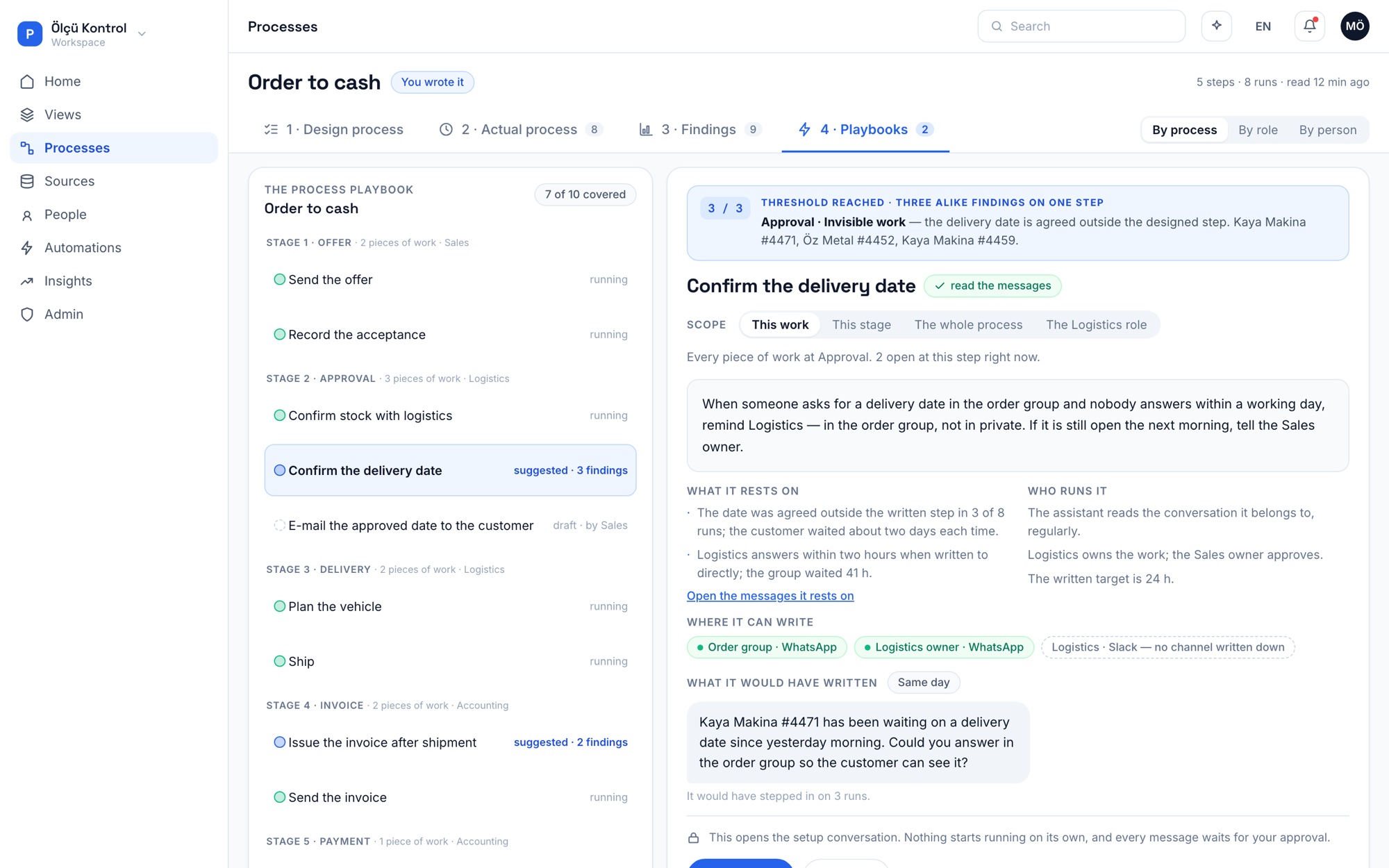Select the By process view
Image resolution: width=1389 pixels, height=868 pixels.
click(1184, 130)
